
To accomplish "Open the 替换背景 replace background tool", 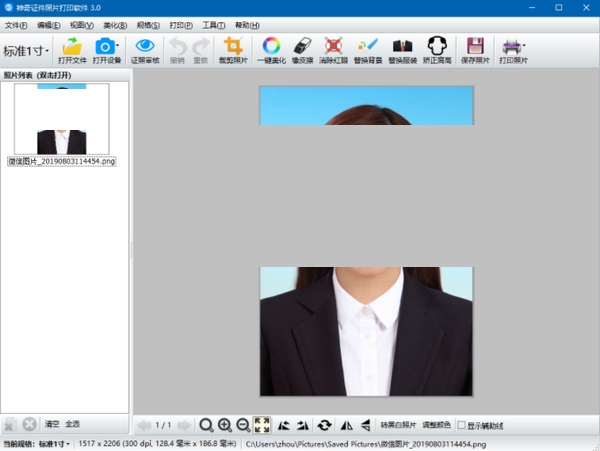I will (367, 47).
